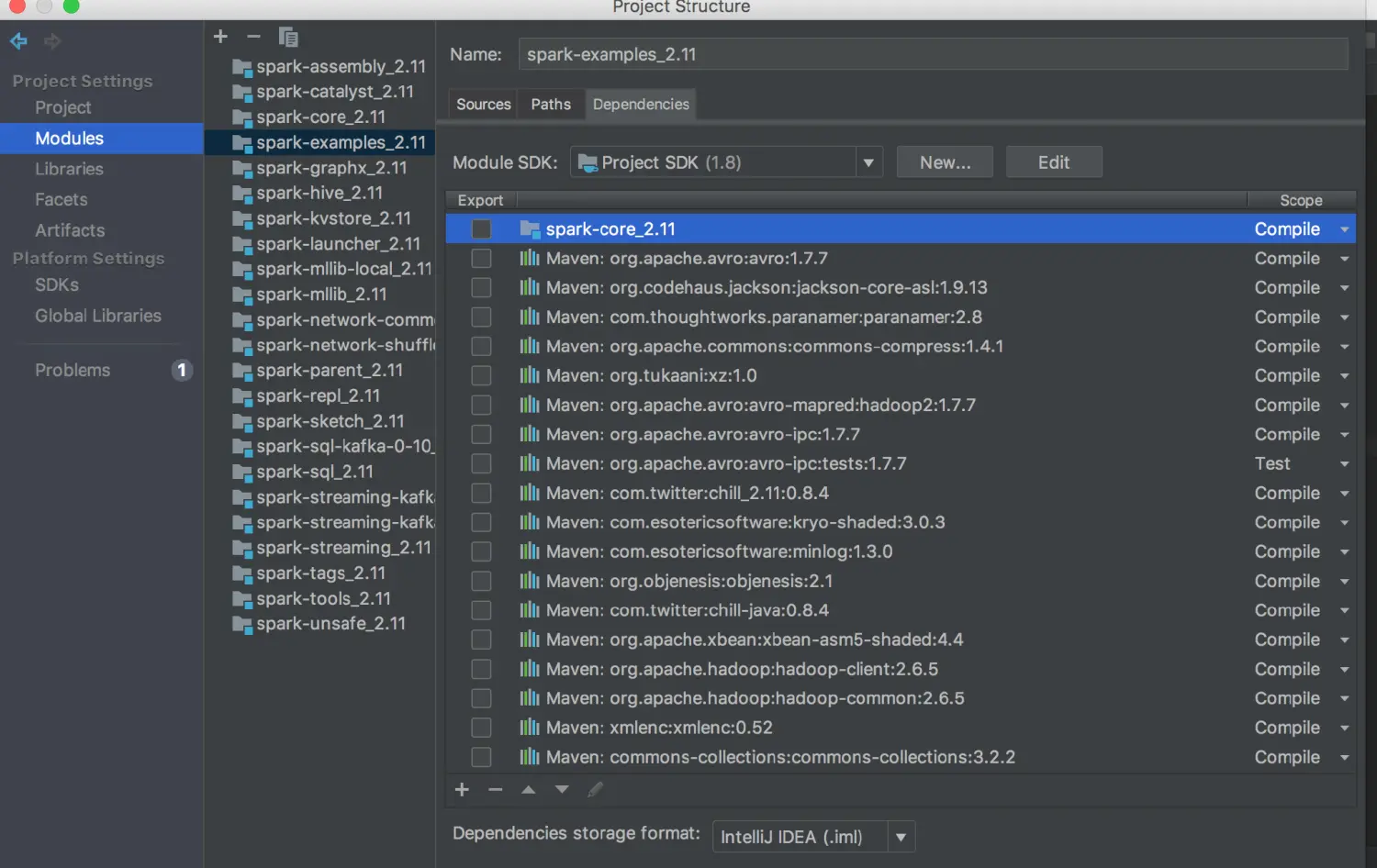Click the Problems count badge

pos(182,370)
